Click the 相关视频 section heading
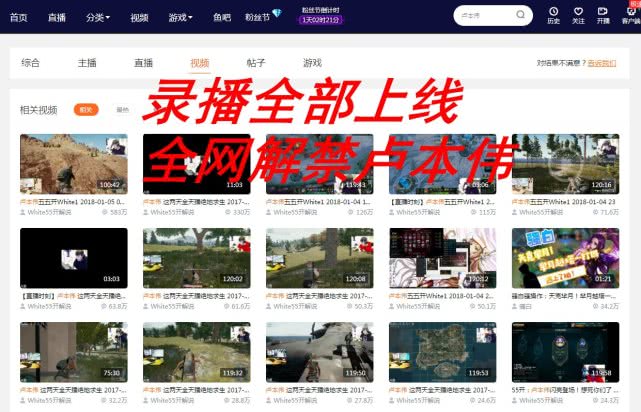 pos(38,110)
